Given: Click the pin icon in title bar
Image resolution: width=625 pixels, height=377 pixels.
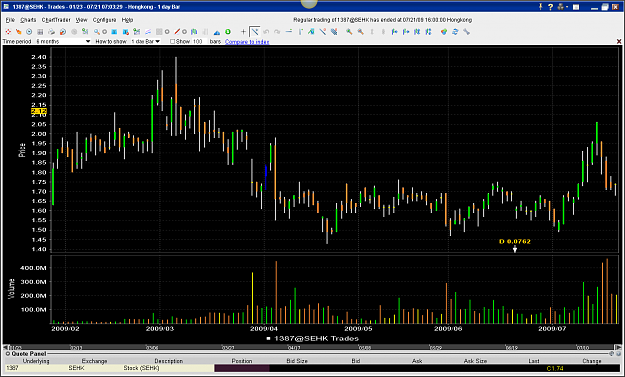Looking at the screenshot, I should (541, 7).
